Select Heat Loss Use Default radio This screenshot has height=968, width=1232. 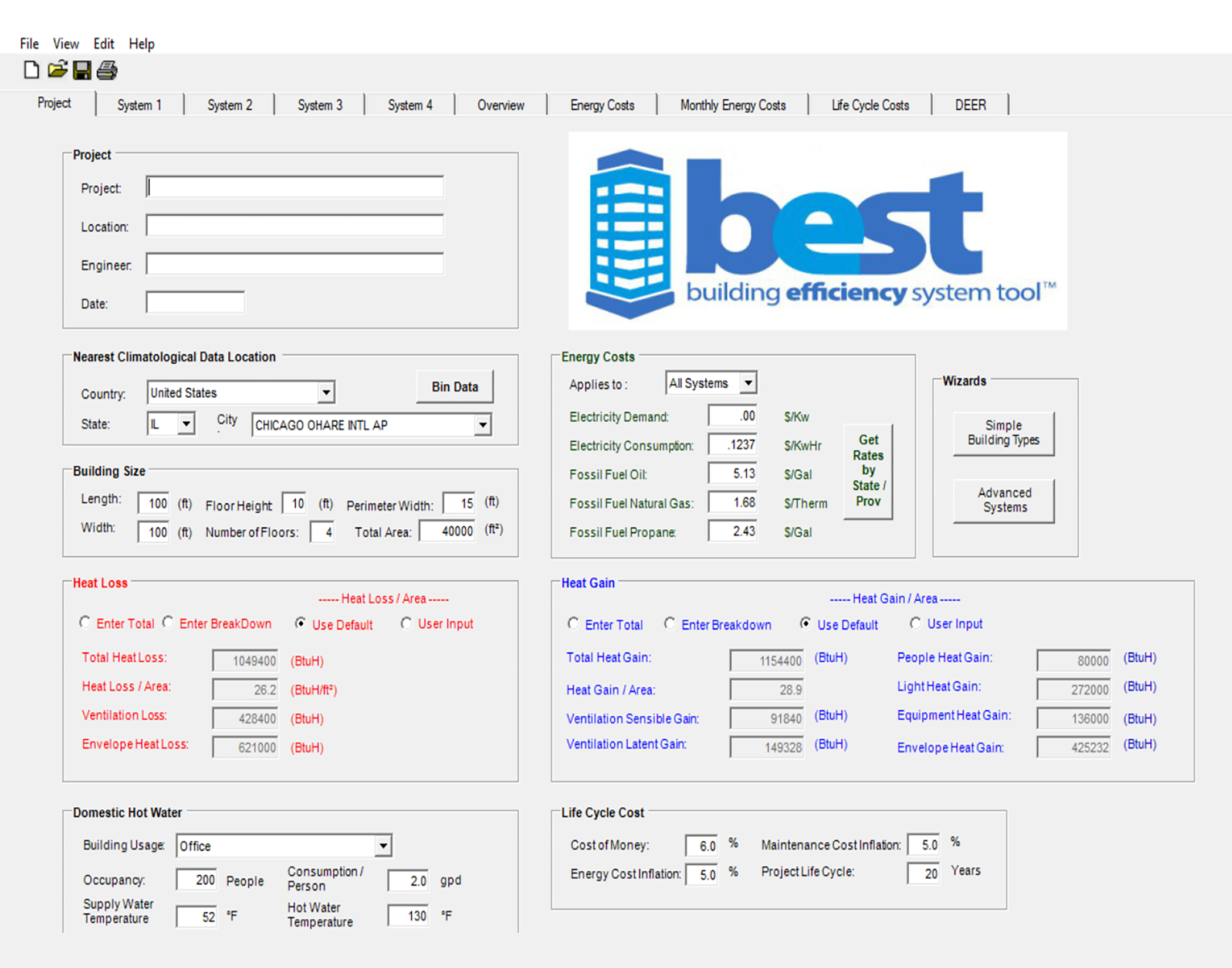pyautogui.click(x=300, y=623)
